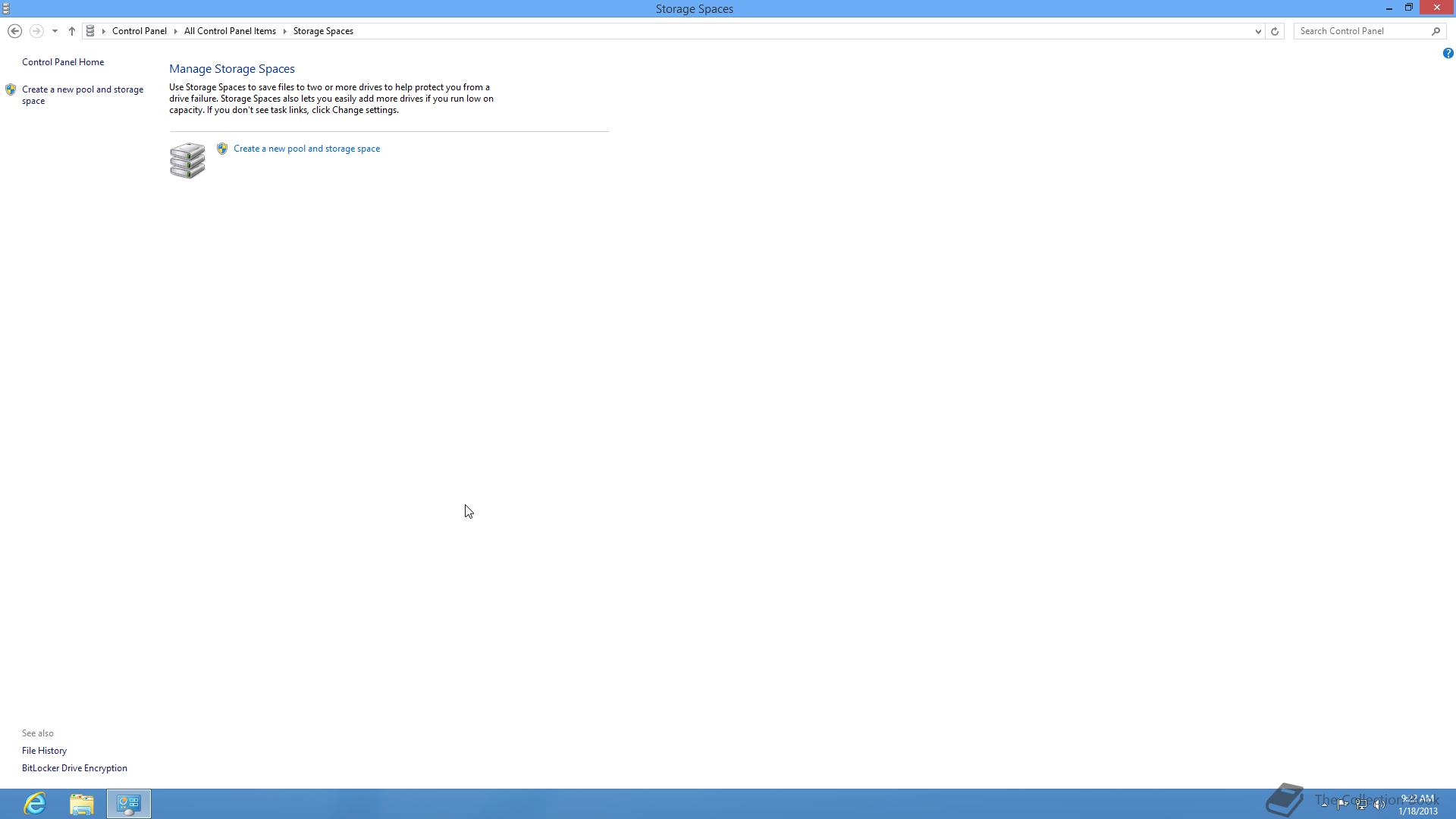
Task: Refresh the Storage Spaces page
Action: click(x=1275, y=31)
